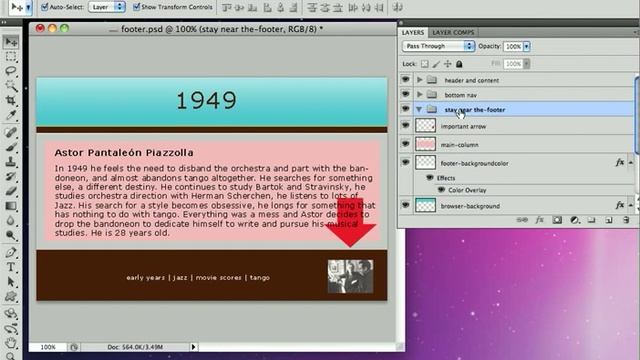Expand the header and content group
Image resolution: width=640 pixels, height=360 pixels.
(419, 80)
